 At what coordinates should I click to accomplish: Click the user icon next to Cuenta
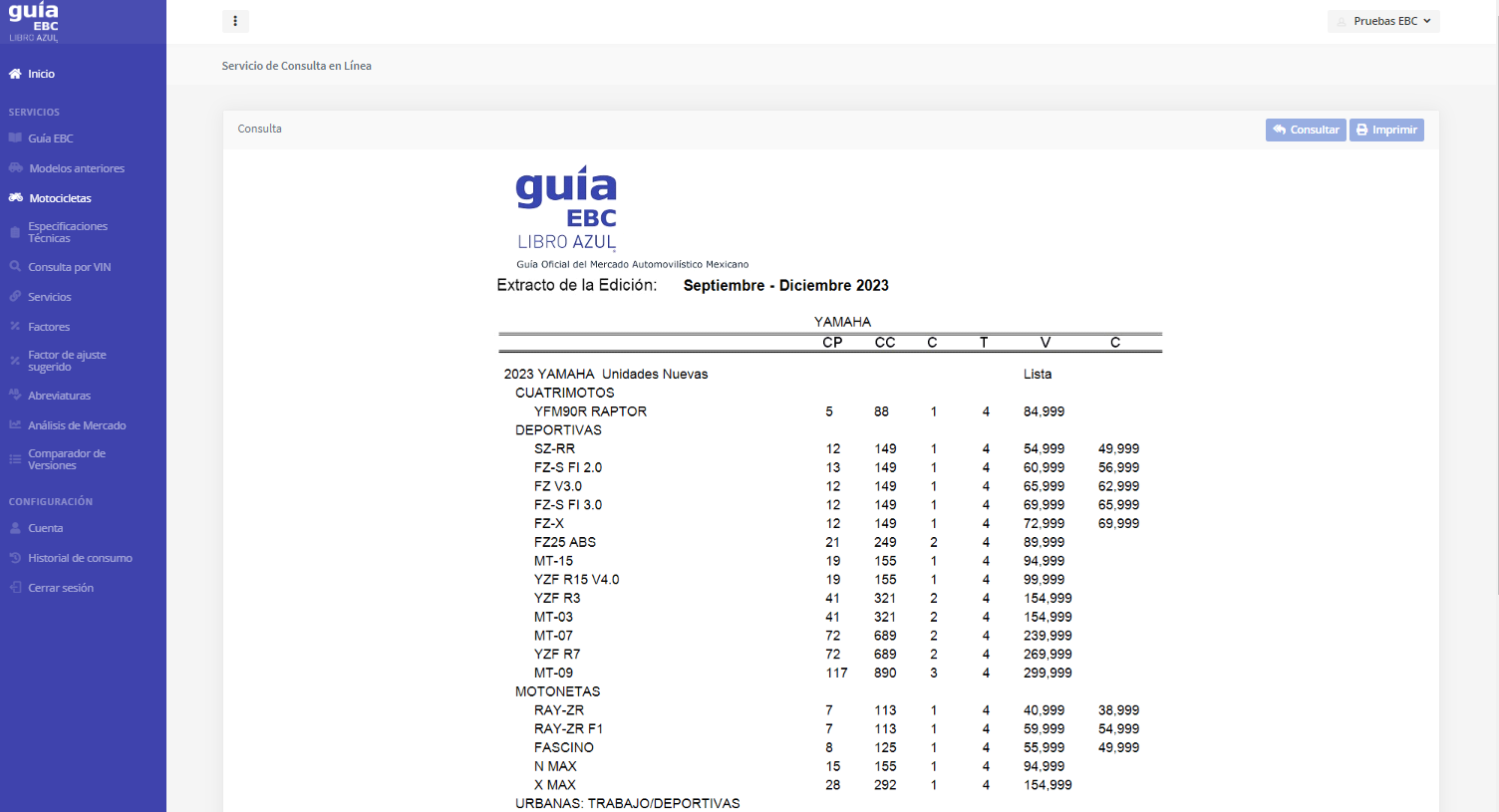[15, 528]
